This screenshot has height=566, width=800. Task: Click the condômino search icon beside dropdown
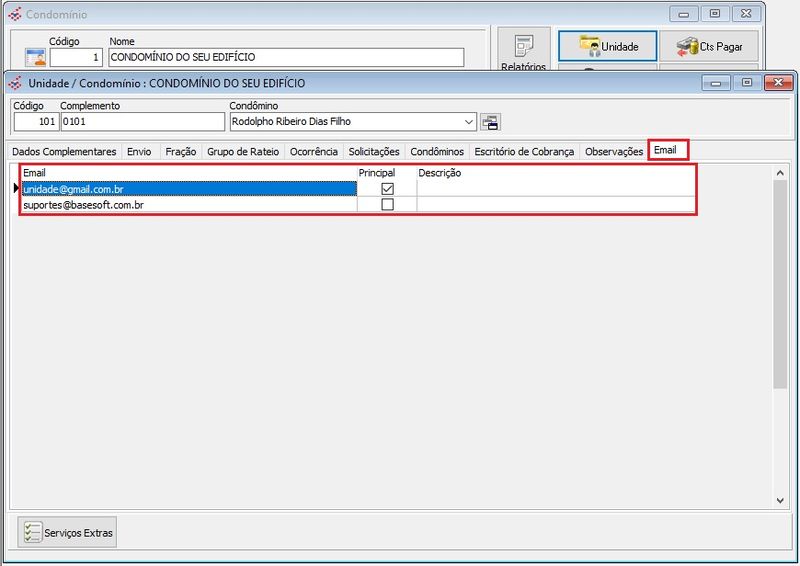pos(490,122)
